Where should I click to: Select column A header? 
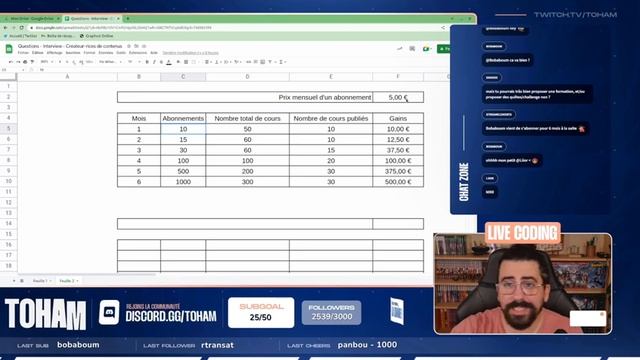coord(67,77)
